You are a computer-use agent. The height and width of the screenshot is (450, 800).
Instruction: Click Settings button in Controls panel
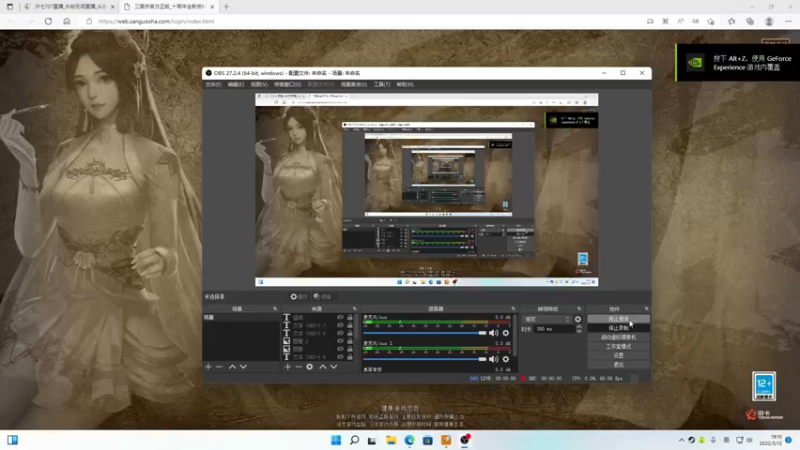618,356
